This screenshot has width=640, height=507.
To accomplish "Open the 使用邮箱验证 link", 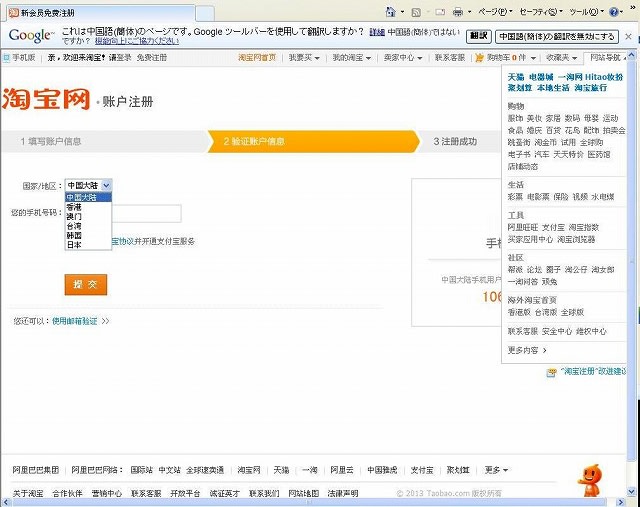I will (x=75, y=321).
